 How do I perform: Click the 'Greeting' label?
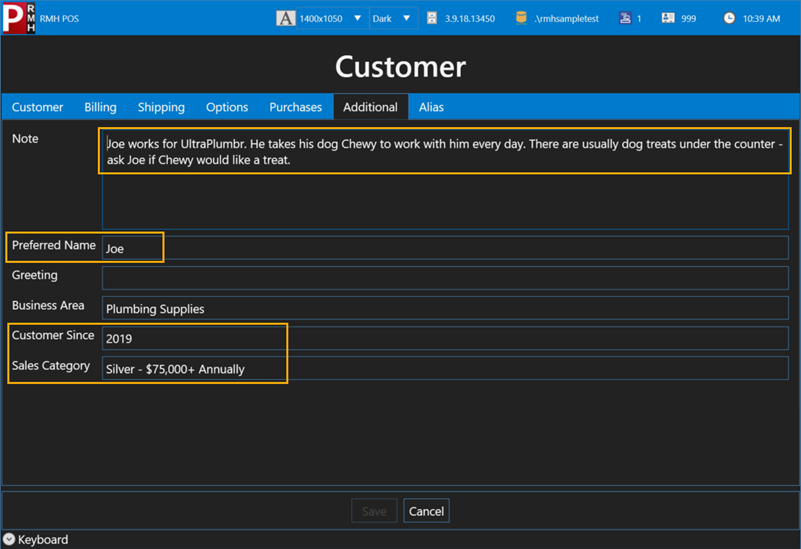(x=35, y=275)
